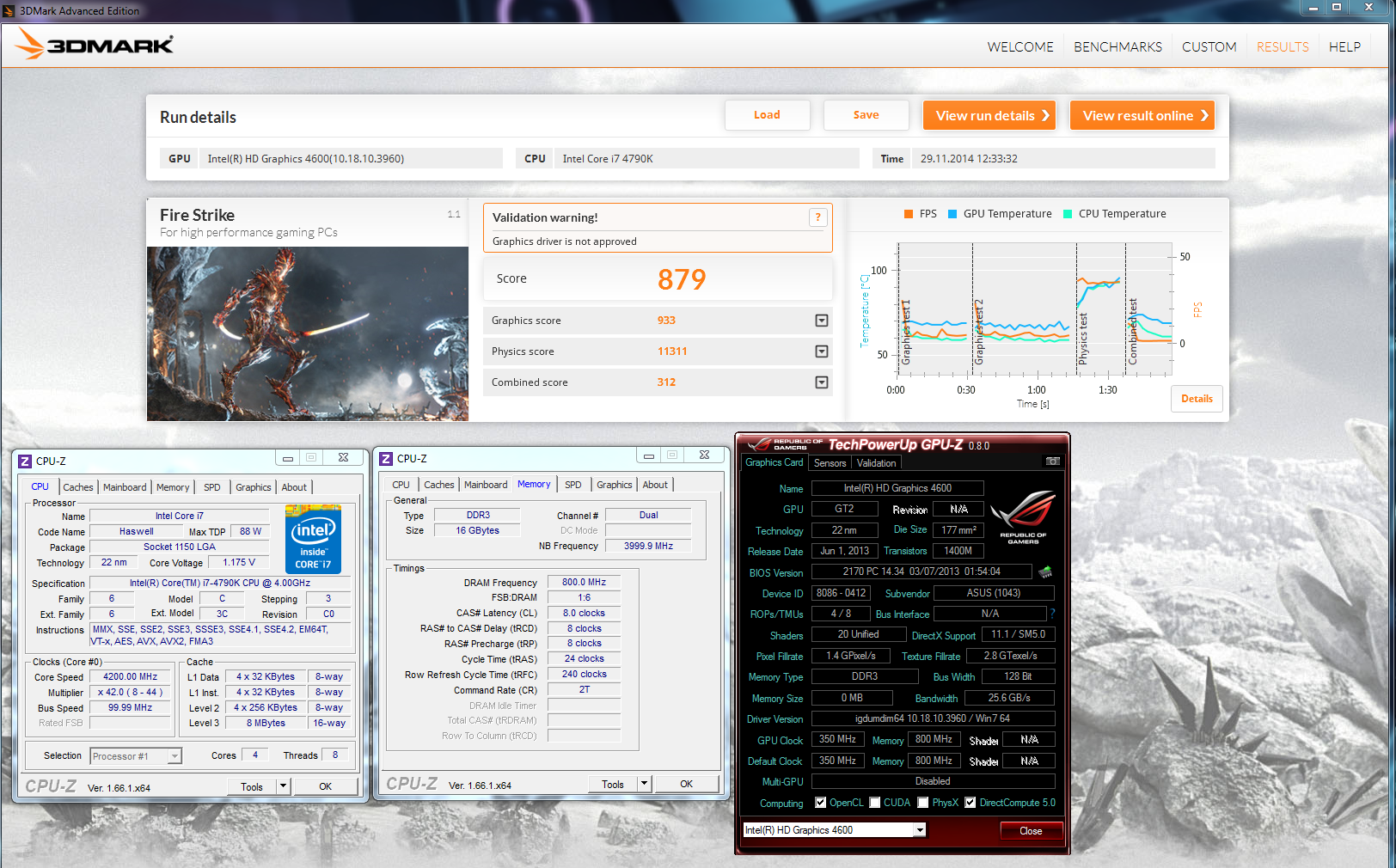Image resolution: width=1396 pixels, height=868 pixels.
Task: Expand the Physics score details
Action: (x=822, y=351)
